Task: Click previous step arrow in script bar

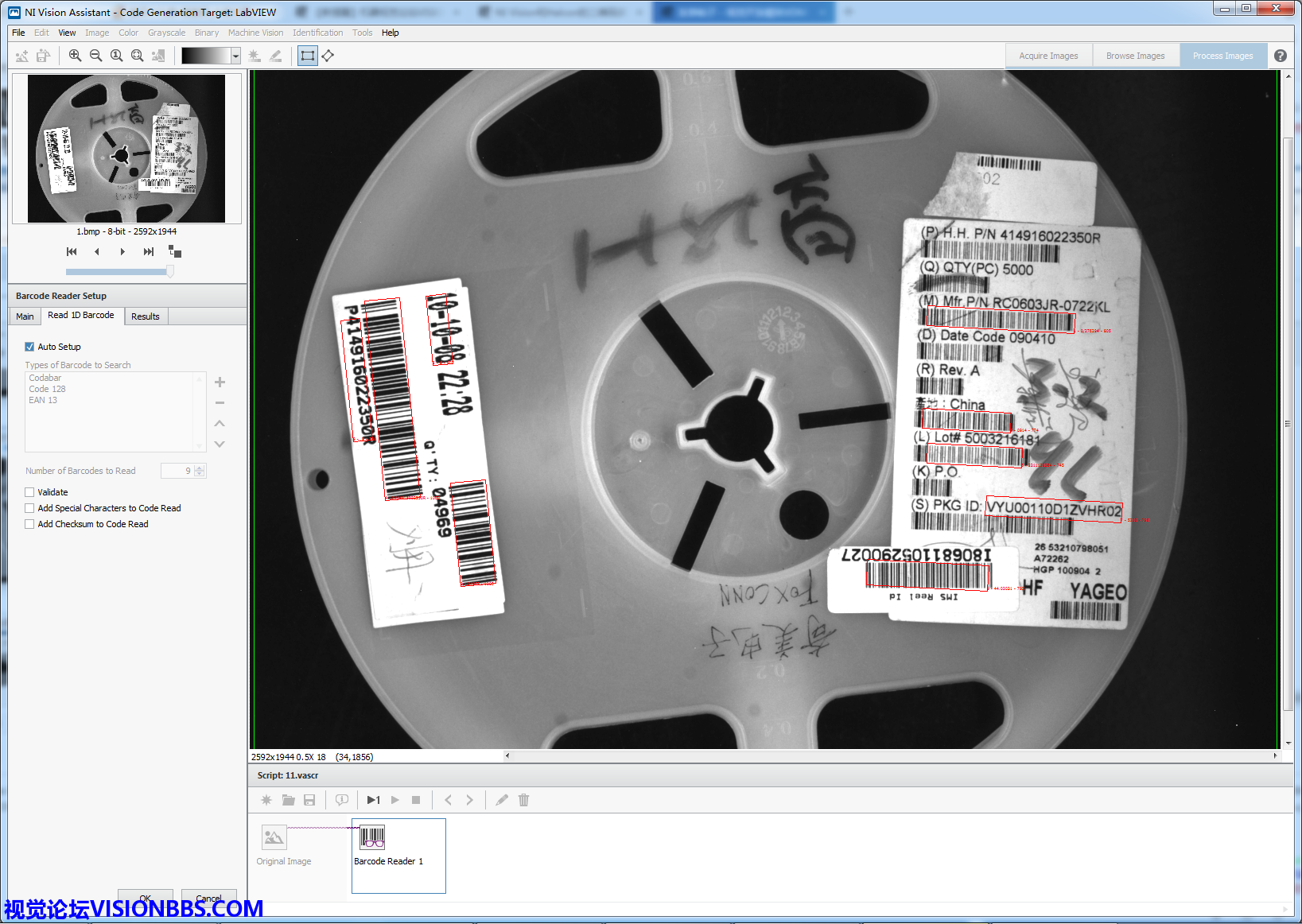Action: (x=448, y=800)
